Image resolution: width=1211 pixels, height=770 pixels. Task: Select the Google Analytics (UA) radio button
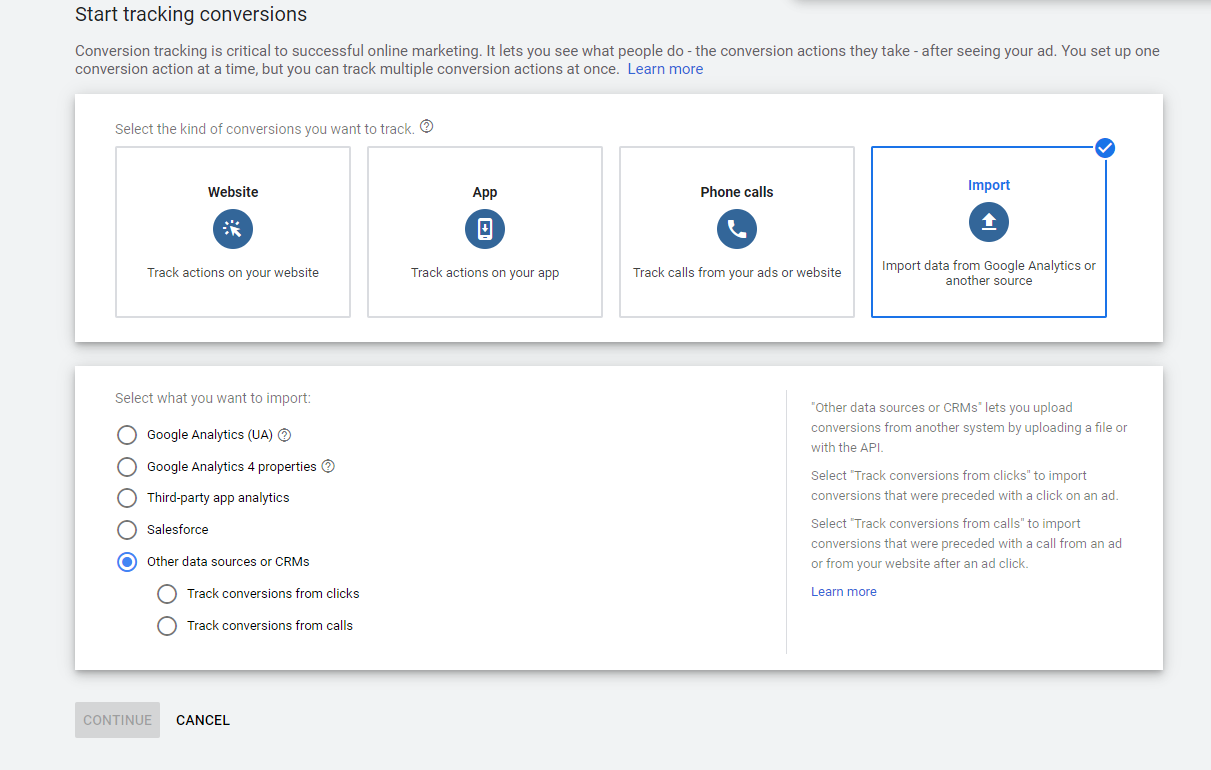tap(127, 434)
